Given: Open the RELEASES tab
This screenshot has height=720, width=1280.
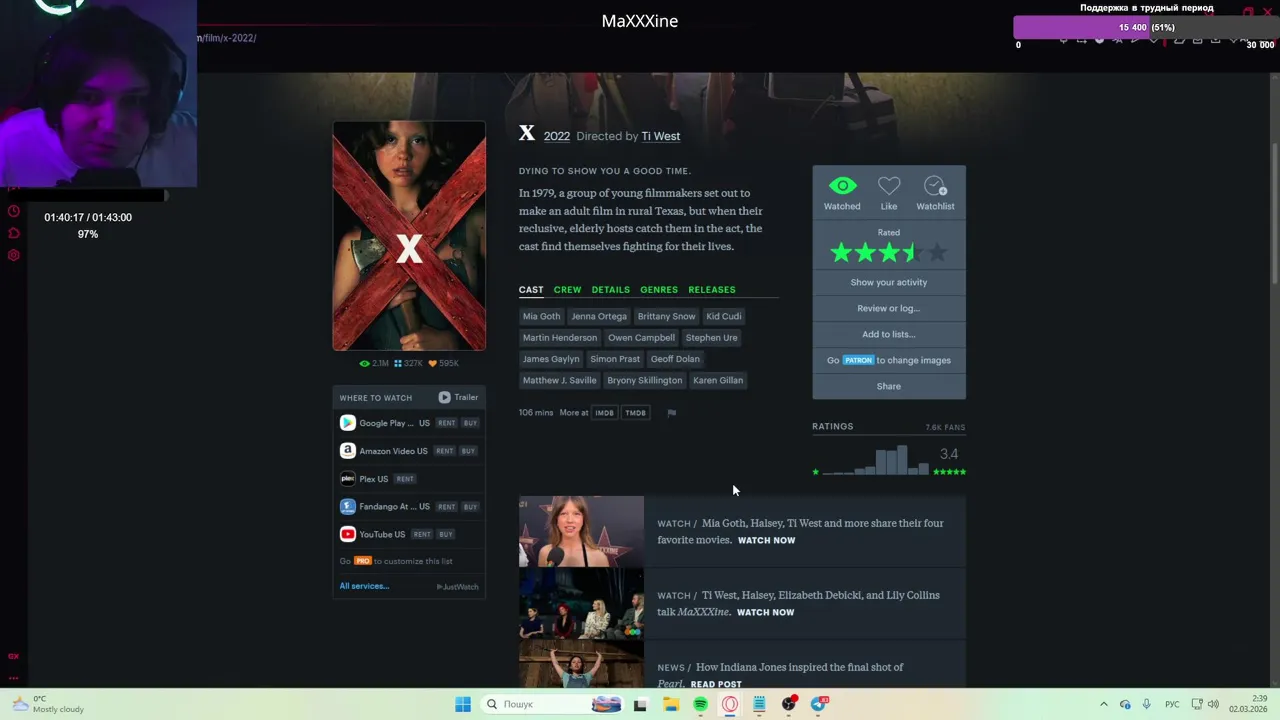Looking at the screenshot, I should pos(712,290).
